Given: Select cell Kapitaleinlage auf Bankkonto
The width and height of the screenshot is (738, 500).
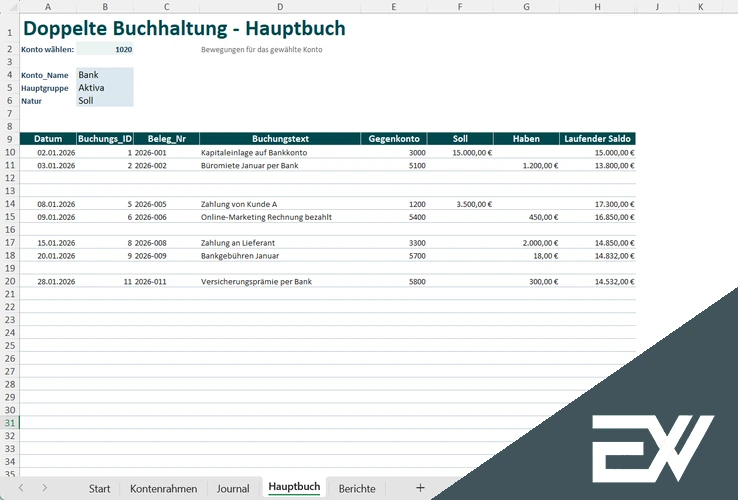Looking at the screenshot, I should coord(280,153).
